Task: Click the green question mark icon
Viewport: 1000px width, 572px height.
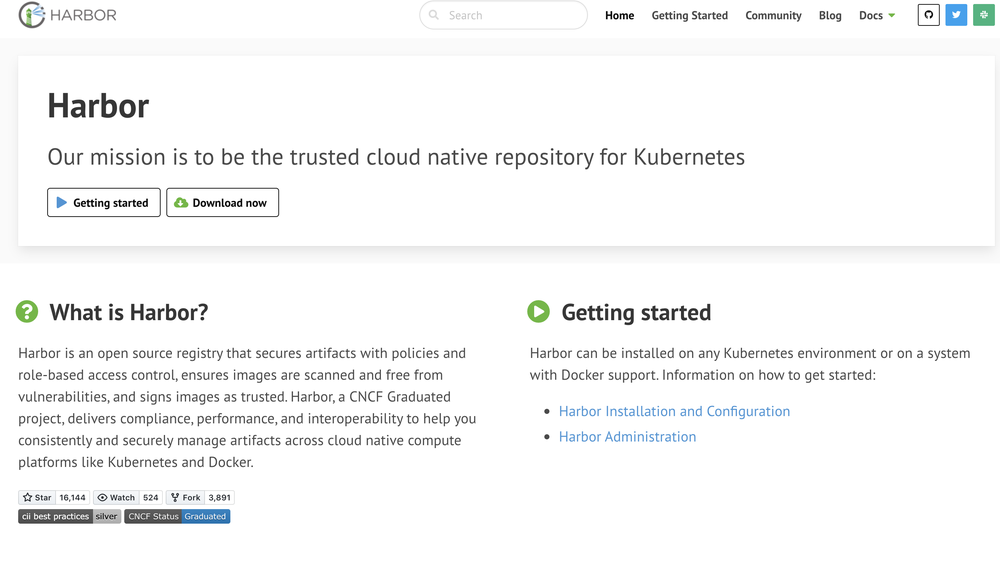Action: 27,312
